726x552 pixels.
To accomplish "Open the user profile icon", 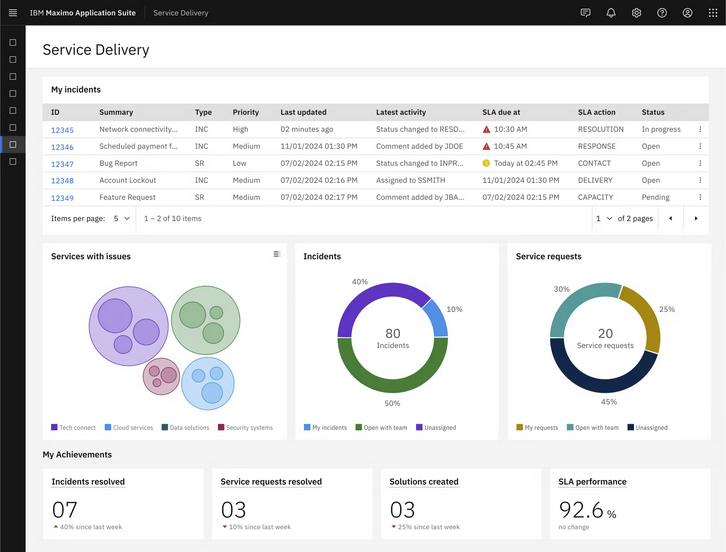I will 687,13.
